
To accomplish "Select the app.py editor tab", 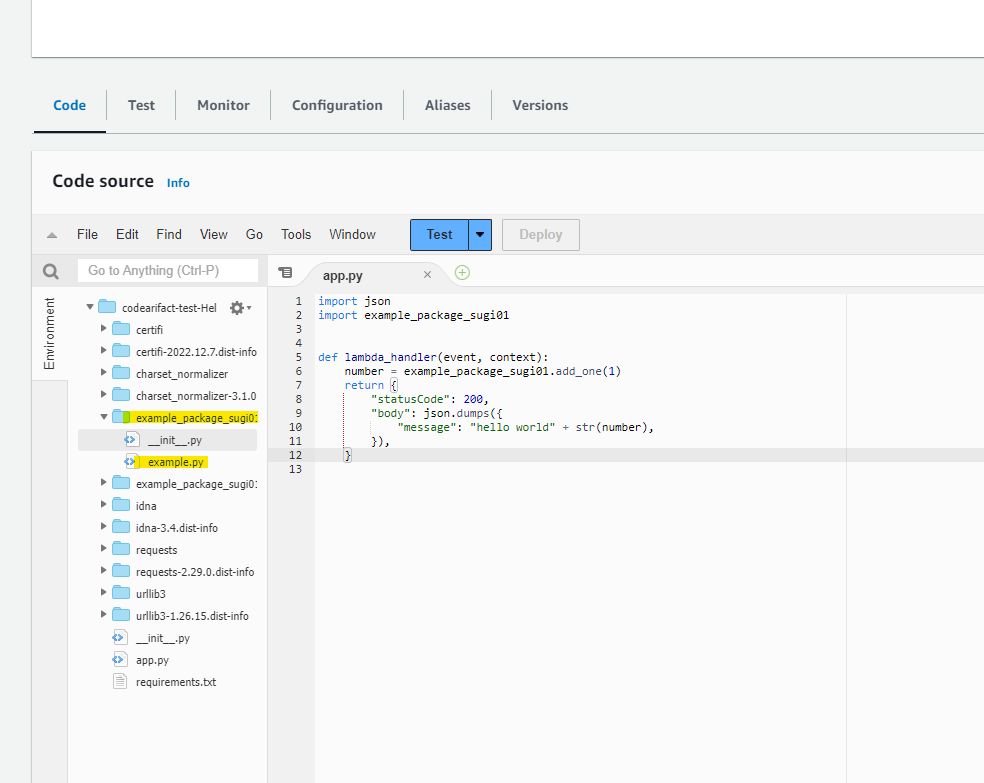I will coord(343,275).
